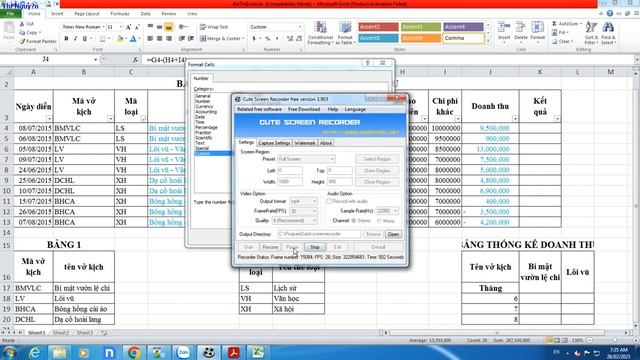Click the Open output directory button
Image resolution: width=640 pixels, height=360 pixels.
point(393,235)
